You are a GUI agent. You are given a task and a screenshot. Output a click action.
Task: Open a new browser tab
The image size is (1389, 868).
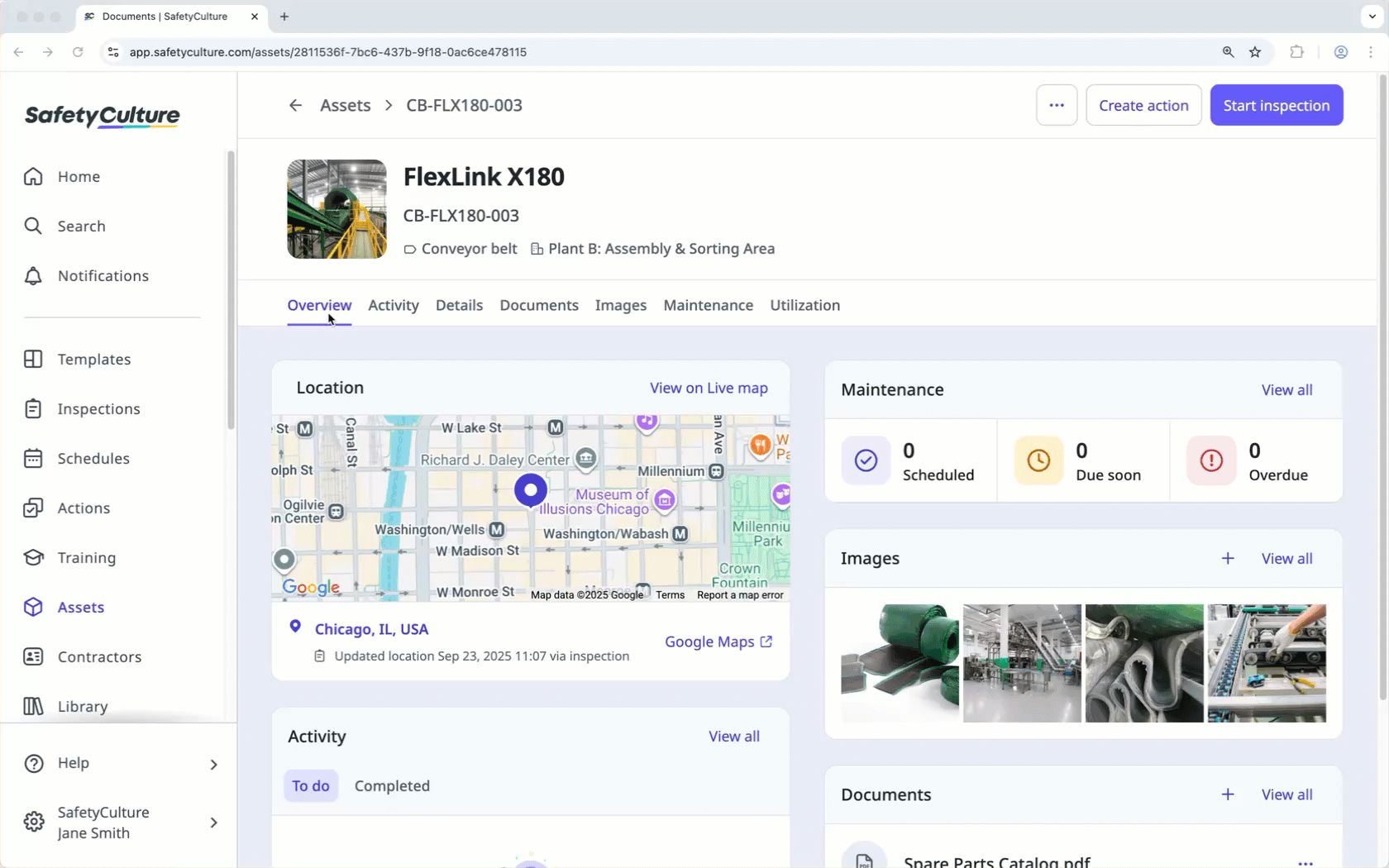coord(284,17)
